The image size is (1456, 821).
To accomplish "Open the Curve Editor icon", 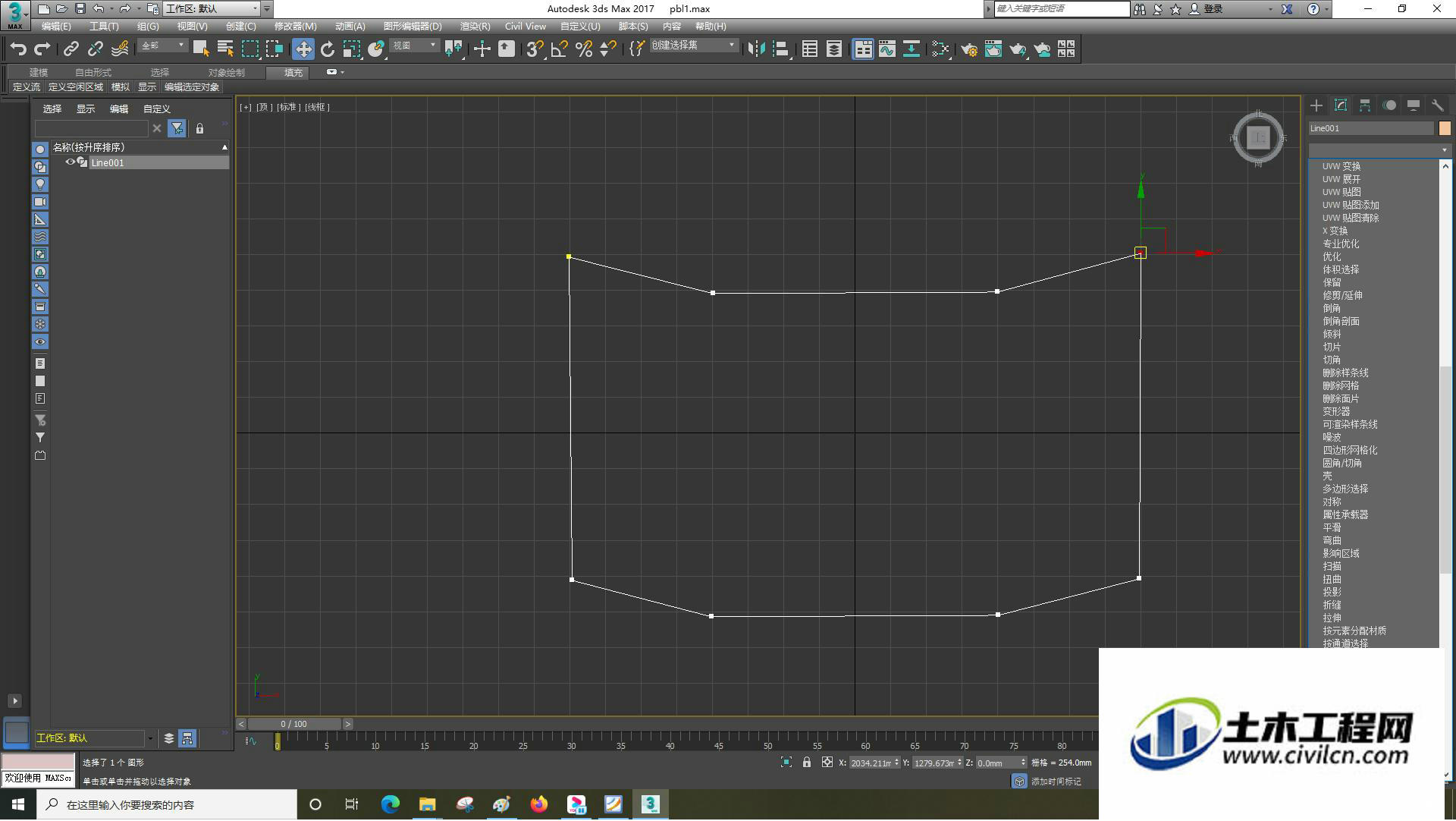I will (887, 49).
